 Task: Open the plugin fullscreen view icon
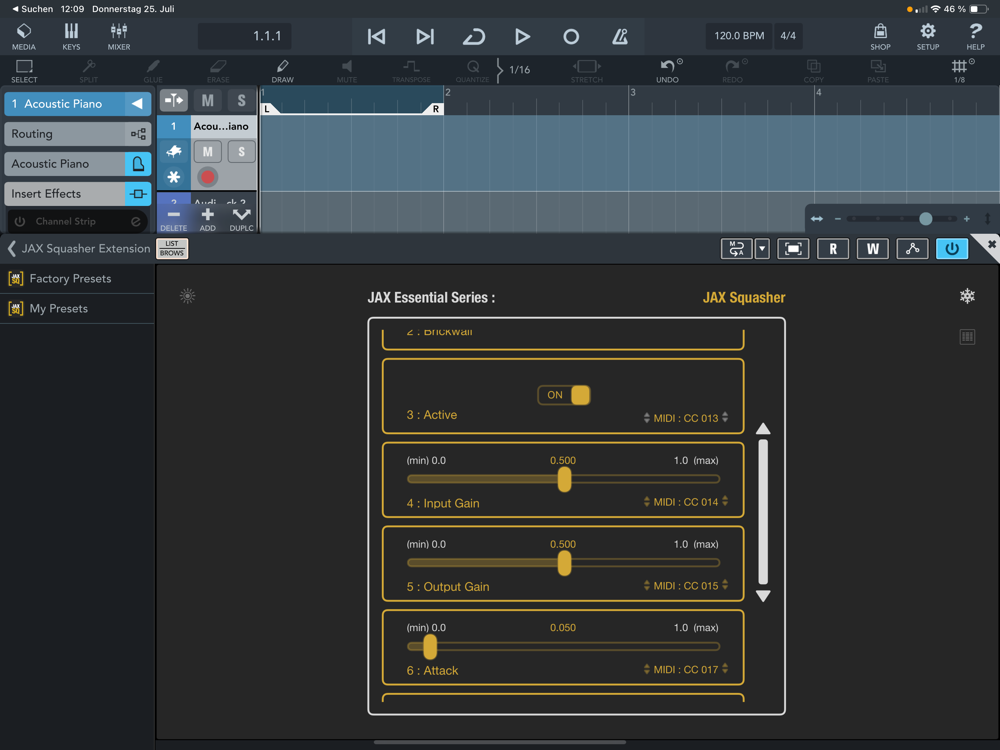pyautogui.click(x=793, y=249)
